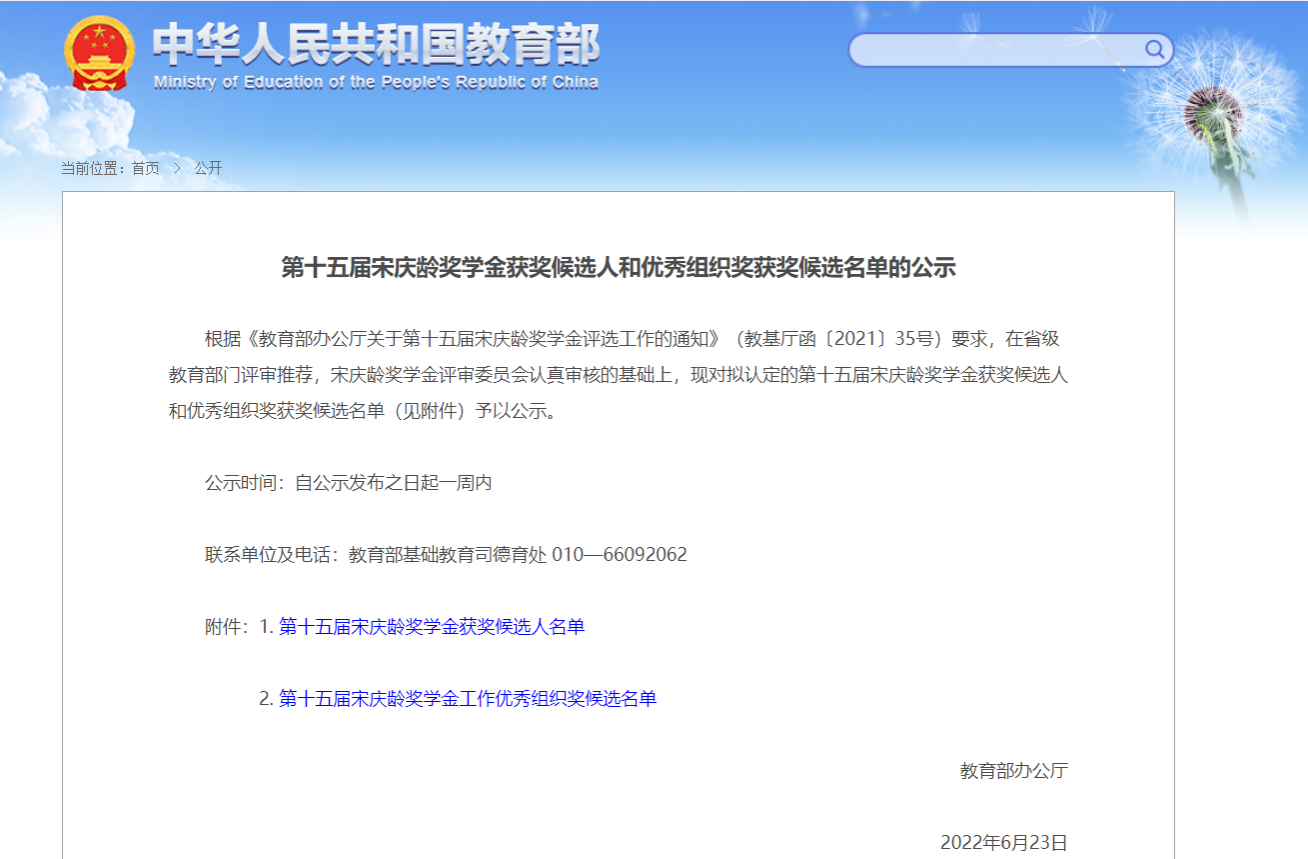
Task: Click the 中华人民共和国教育部 site title
Action: coord(376,44)
